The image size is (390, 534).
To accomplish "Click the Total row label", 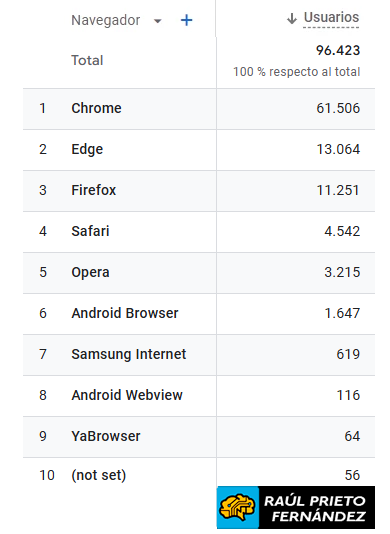I will [87, 61].
